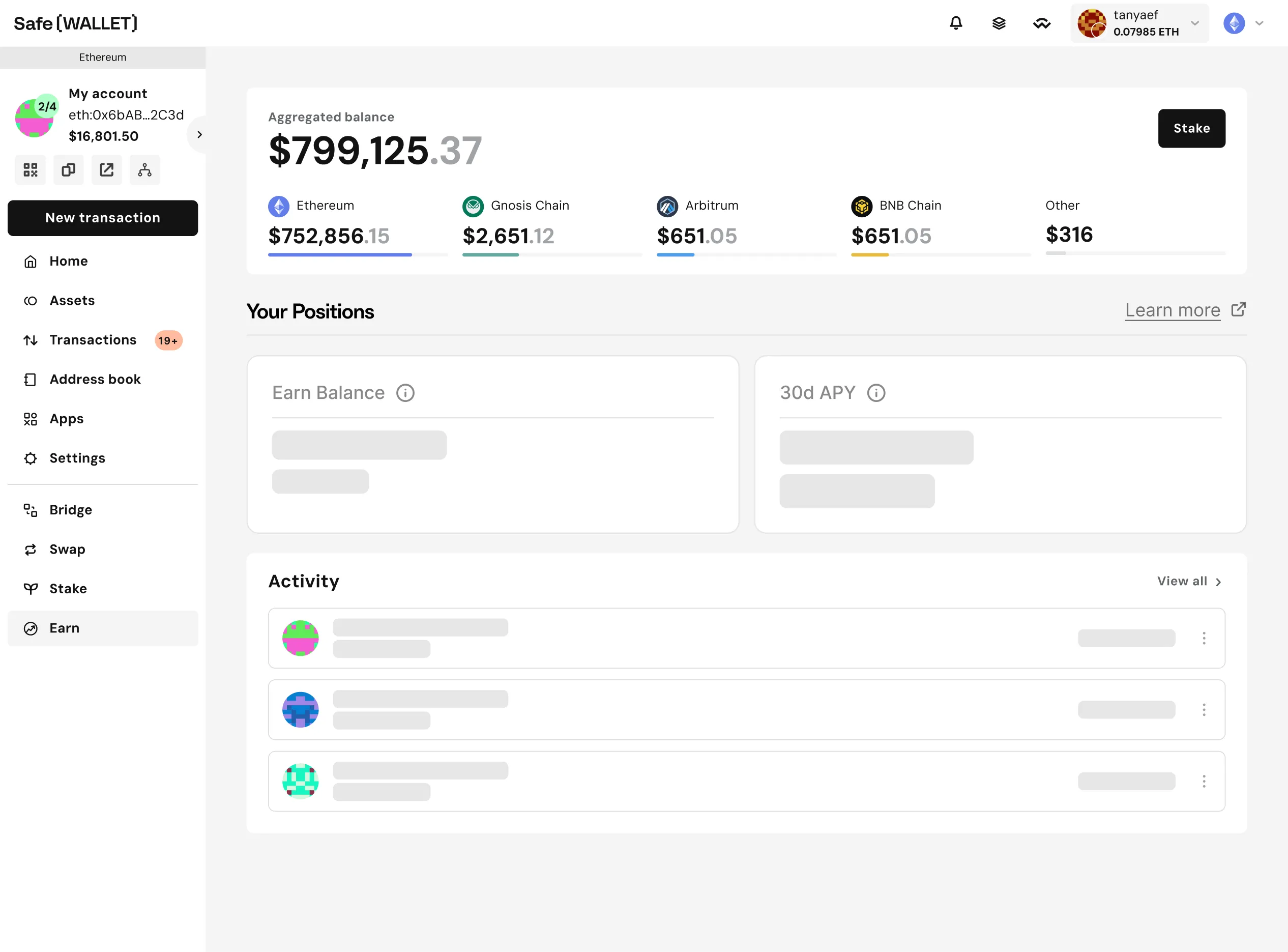Click the batch layers icon in the header
Screen dimensions: 1288x952
point(999,23)
